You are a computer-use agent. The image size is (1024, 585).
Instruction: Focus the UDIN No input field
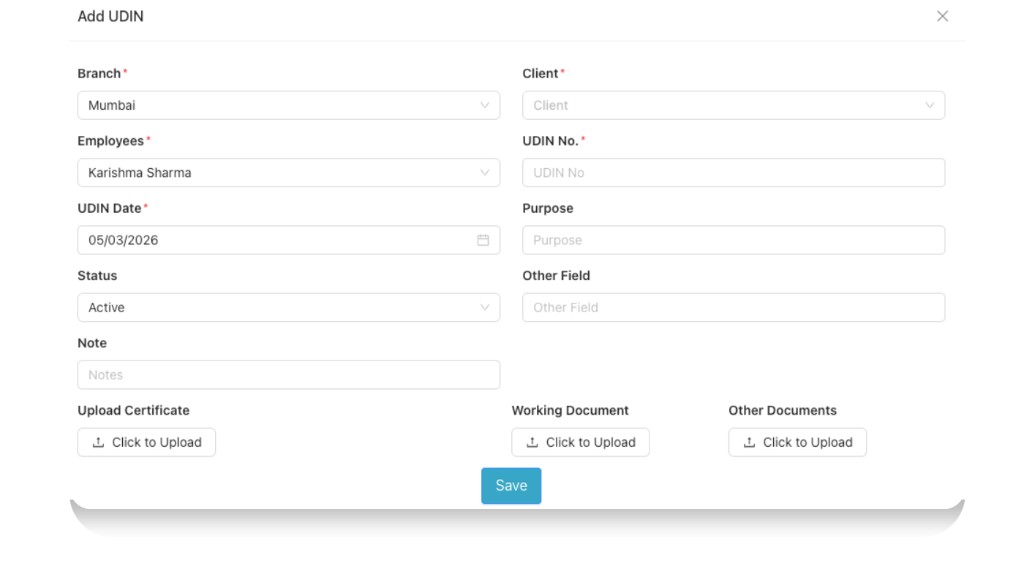[733, 172]
